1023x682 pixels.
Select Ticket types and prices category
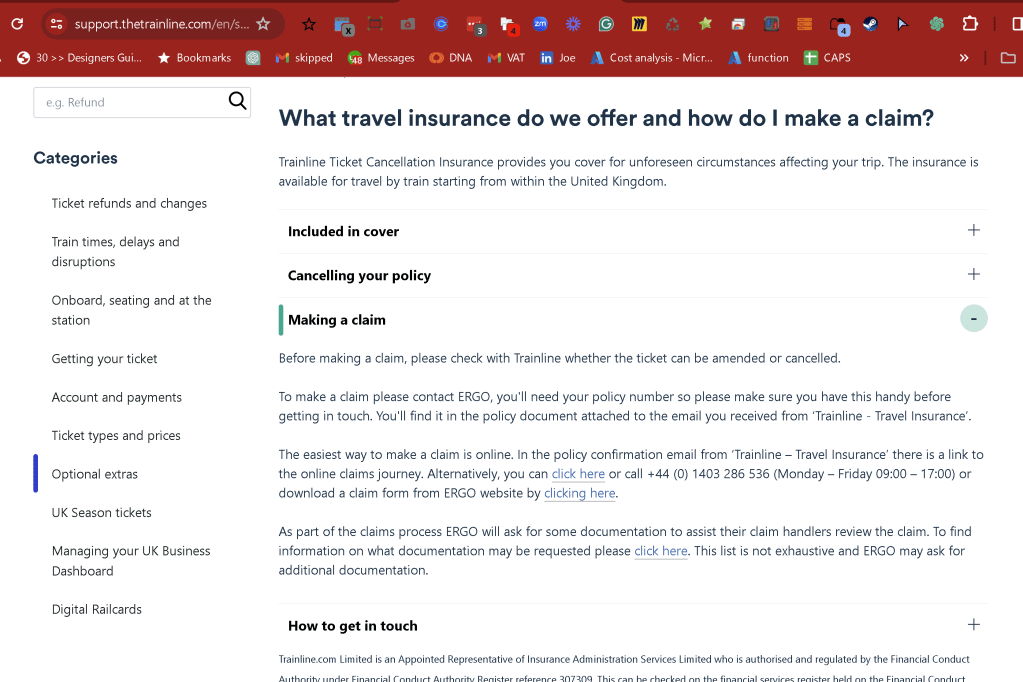[116, 436]
